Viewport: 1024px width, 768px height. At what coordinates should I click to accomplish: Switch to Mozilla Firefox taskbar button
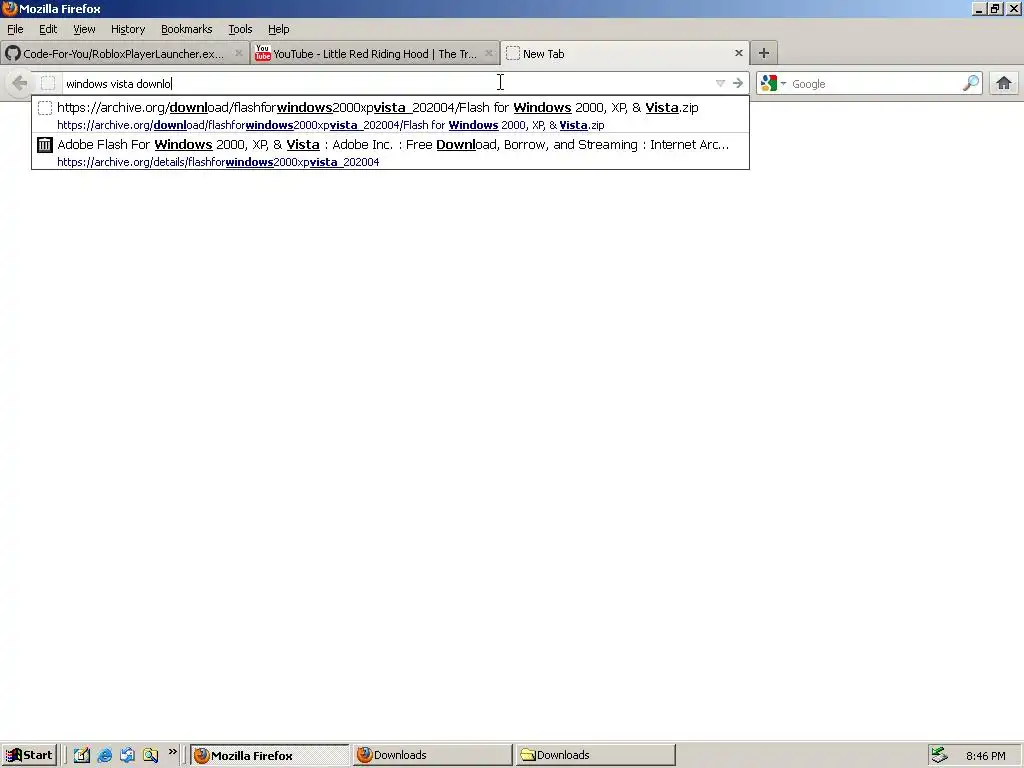point(270,755)
